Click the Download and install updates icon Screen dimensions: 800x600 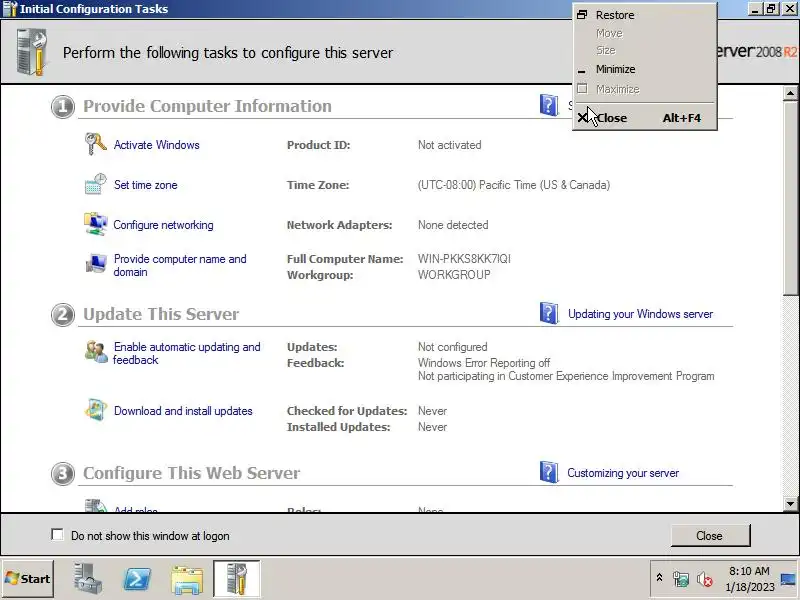(x=95, y=410)
